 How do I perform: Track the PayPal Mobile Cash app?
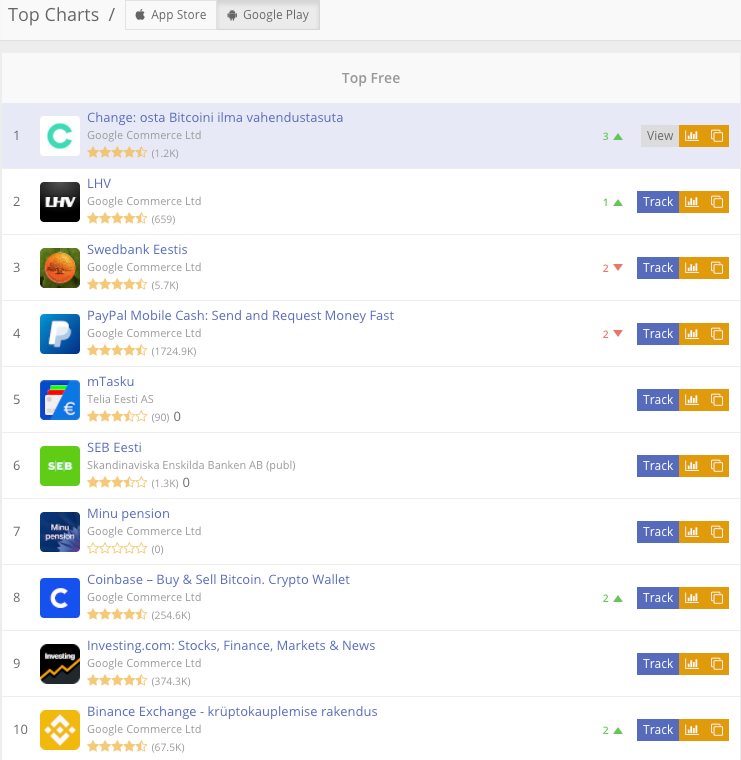658,333
